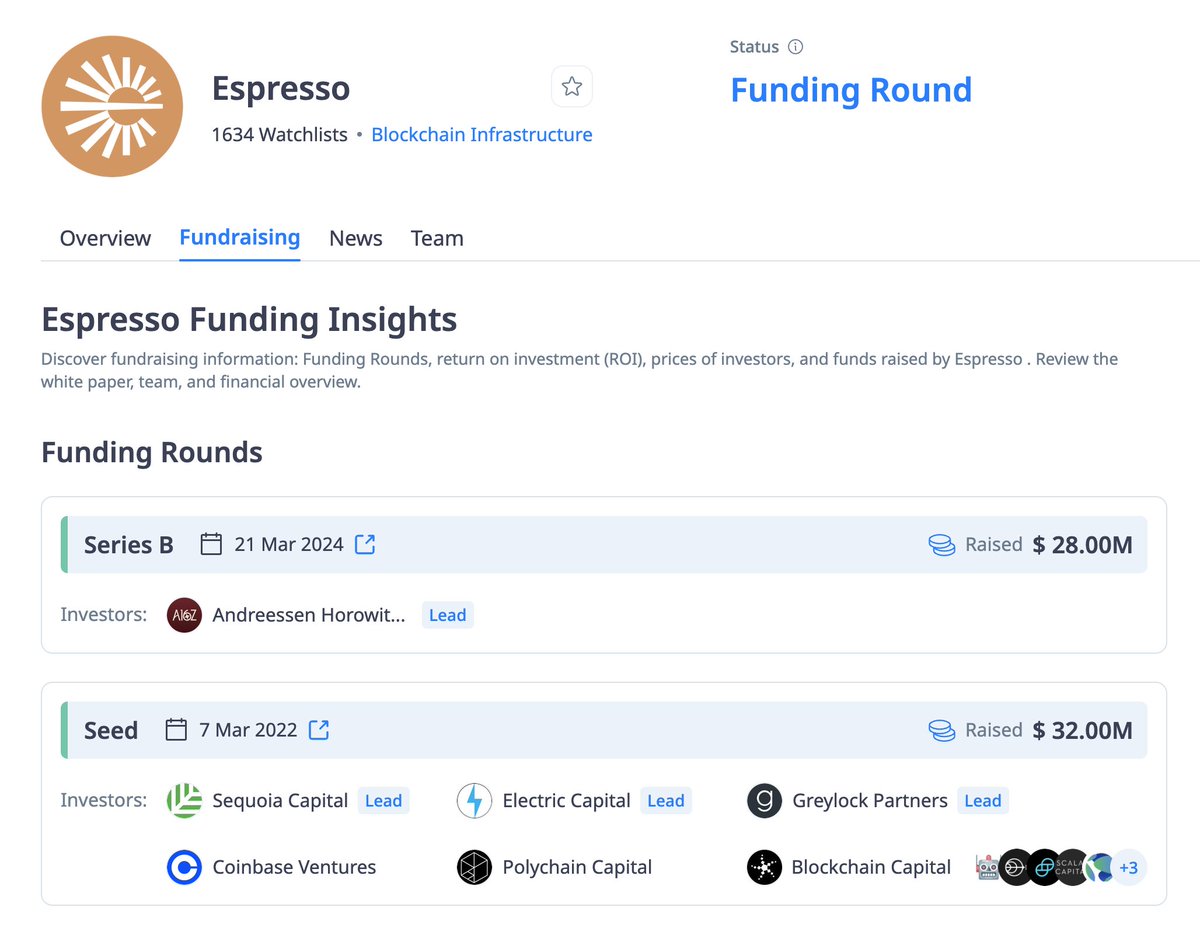Go to the Team tab
The width and height of the screenshot is (1200, 935).
click(x=437, y=238)
